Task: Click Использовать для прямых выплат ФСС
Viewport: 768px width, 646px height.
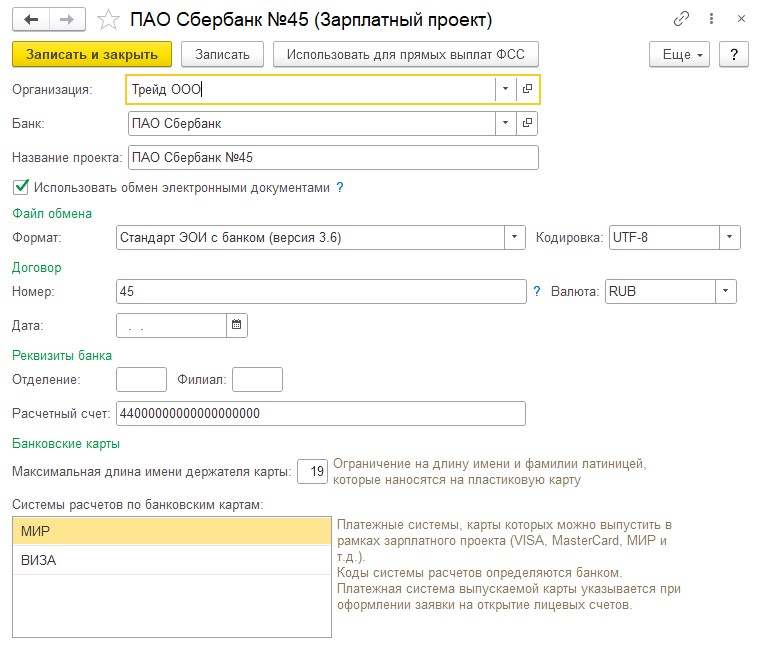Action: pyautogui.click(x=406, y=54)
